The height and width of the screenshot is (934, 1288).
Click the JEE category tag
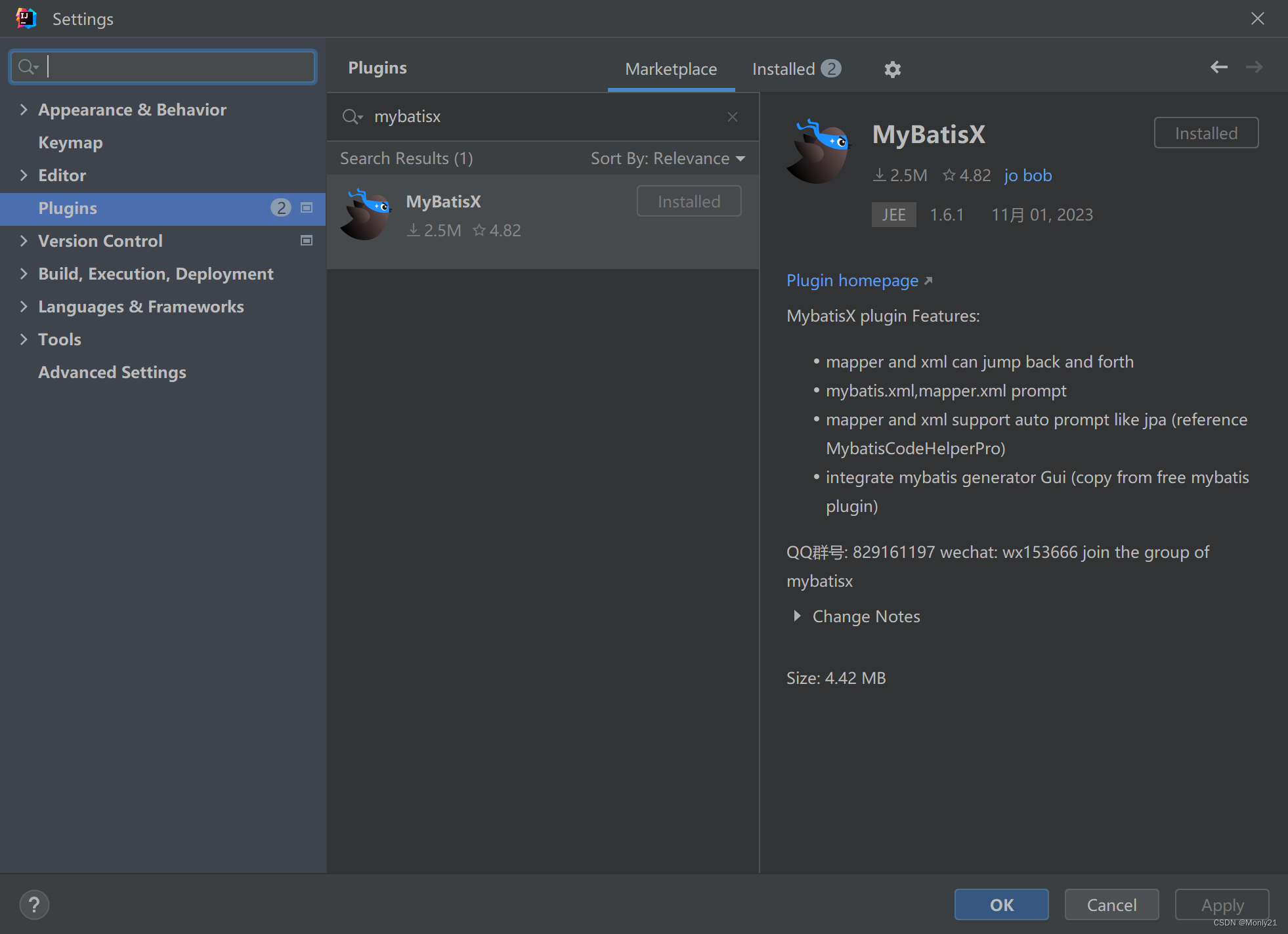pos(893,215)
